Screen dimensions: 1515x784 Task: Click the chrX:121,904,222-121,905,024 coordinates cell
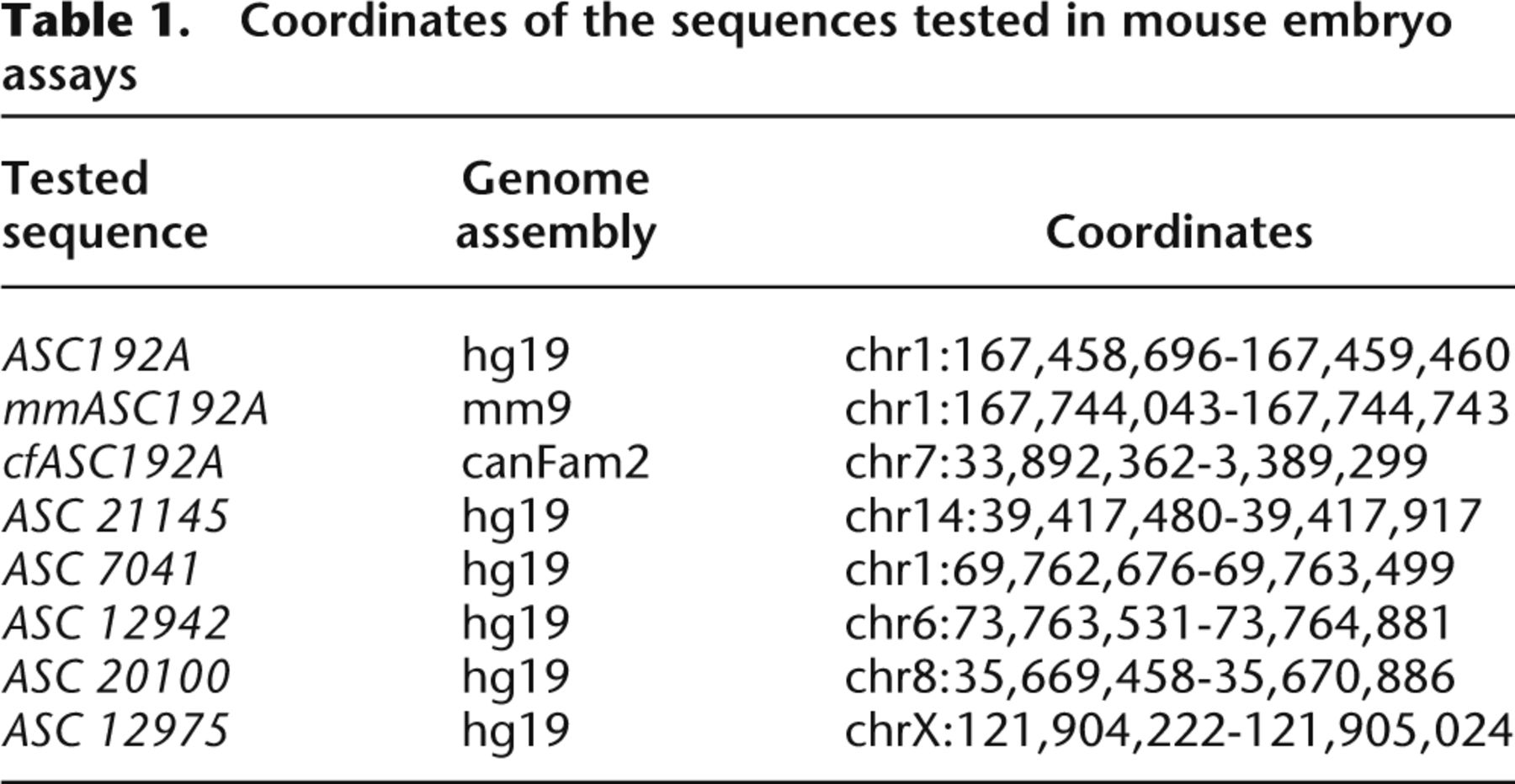click(1177, 730)
